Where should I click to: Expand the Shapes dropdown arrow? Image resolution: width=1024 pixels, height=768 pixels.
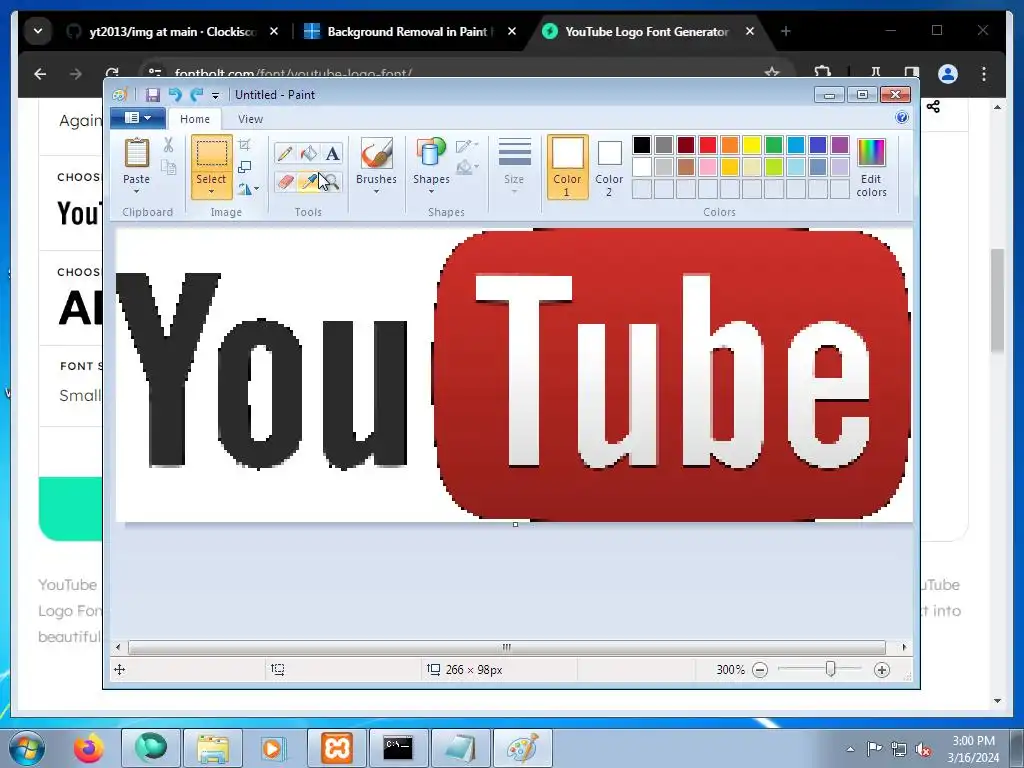click(x=431, y=192)
